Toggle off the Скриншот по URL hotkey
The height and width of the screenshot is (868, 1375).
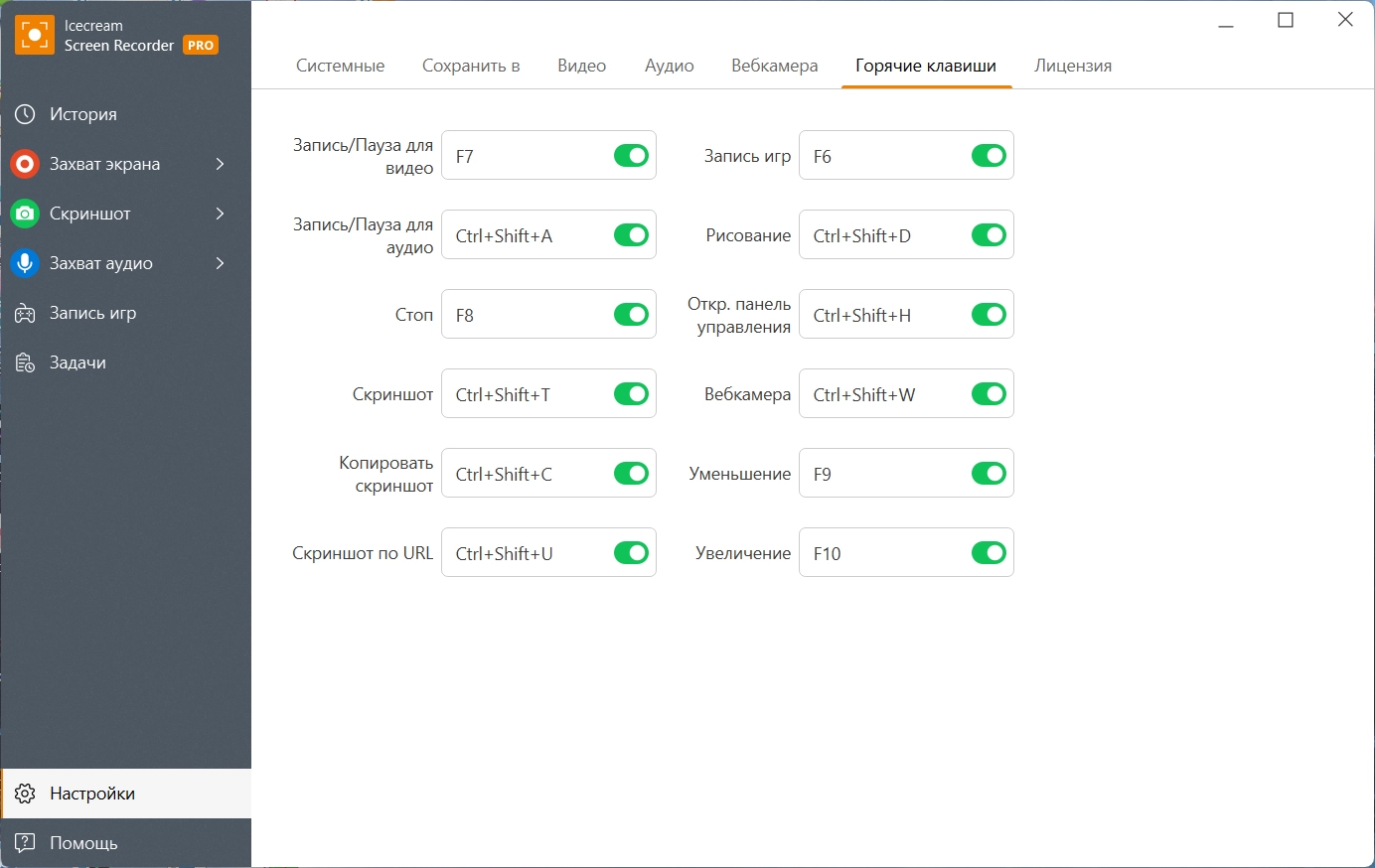click(x=631, y=553)
